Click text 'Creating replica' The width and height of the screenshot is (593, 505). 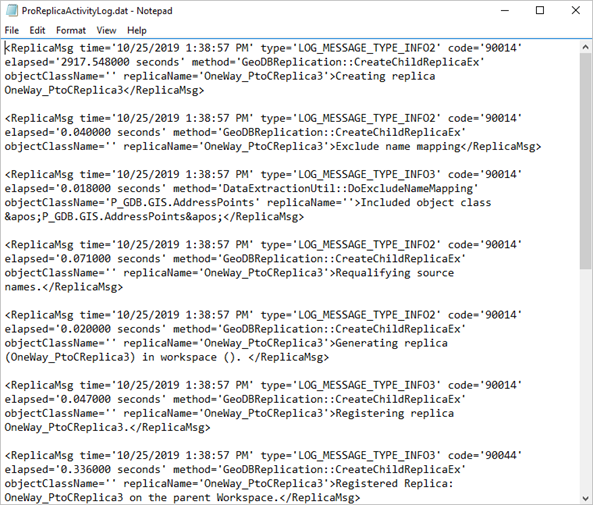click(x=385, y=76)
